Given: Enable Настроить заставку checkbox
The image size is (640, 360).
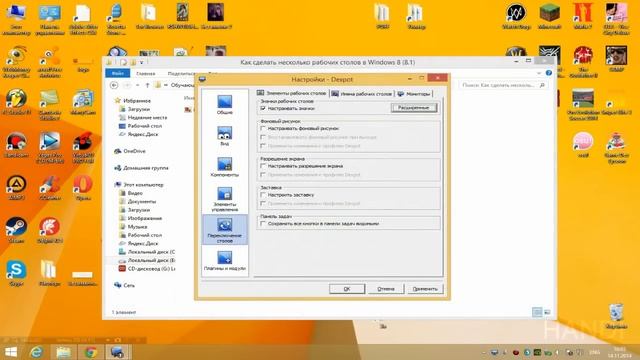Looking at the screenshot, I should pos(263,195).
